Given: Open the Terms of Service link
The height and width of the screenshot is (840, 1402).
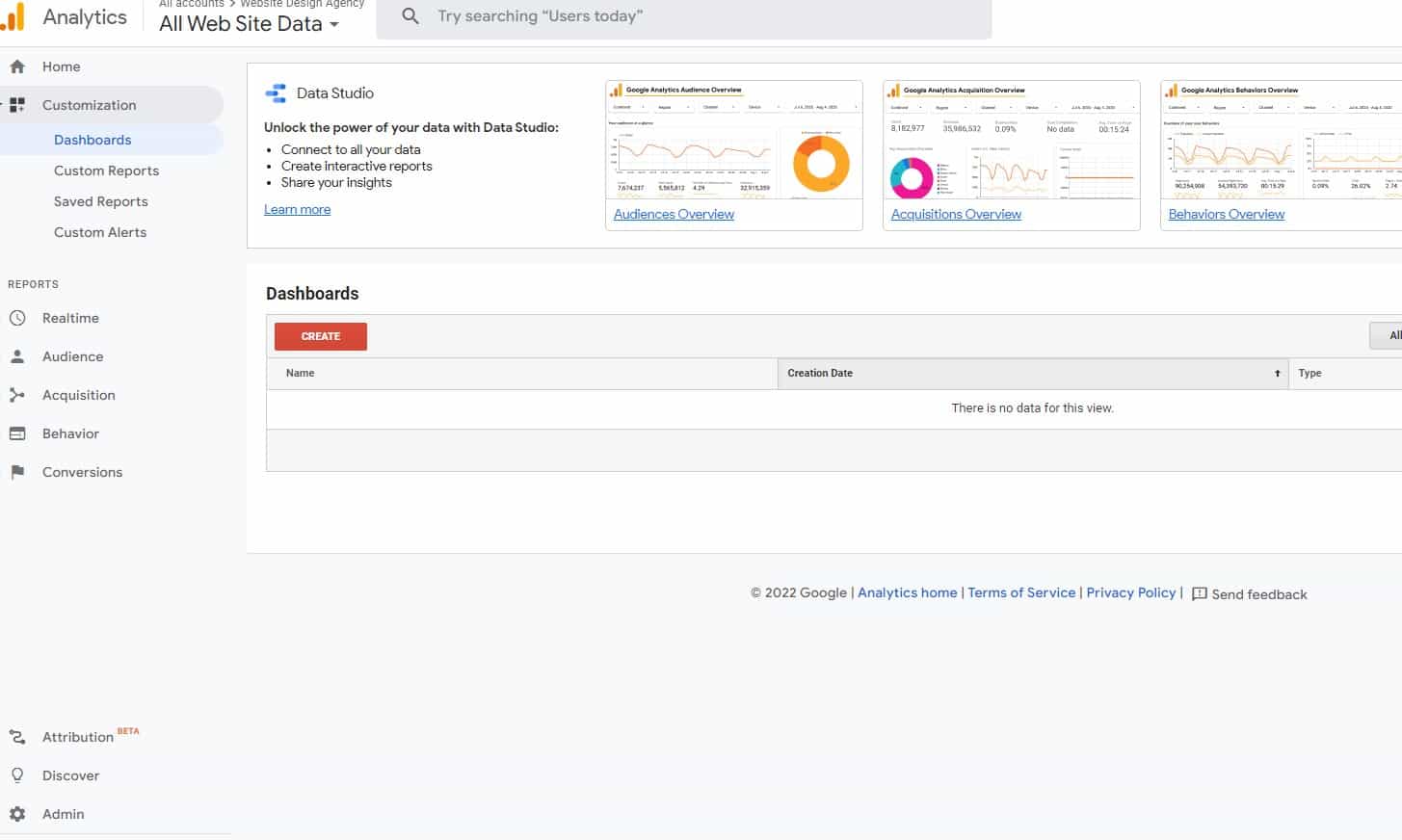Looking at the screenshot, I should click(x=1021, y=592).
